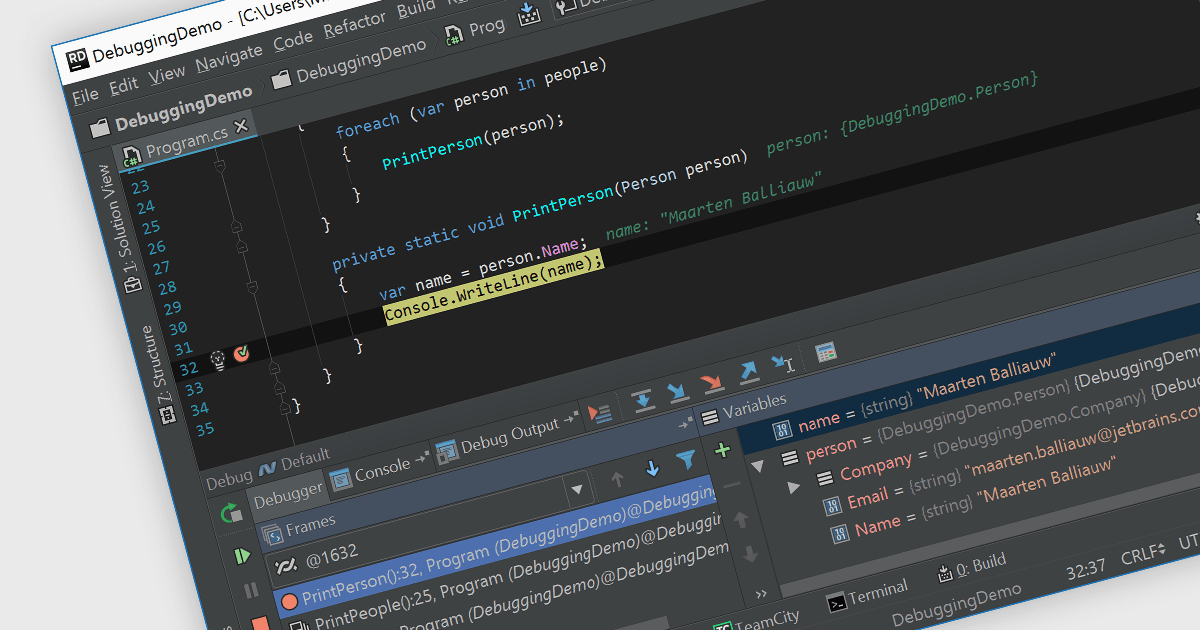Click the move watch up arrow
Viewport: 1200px width, 630px height.
741,520
